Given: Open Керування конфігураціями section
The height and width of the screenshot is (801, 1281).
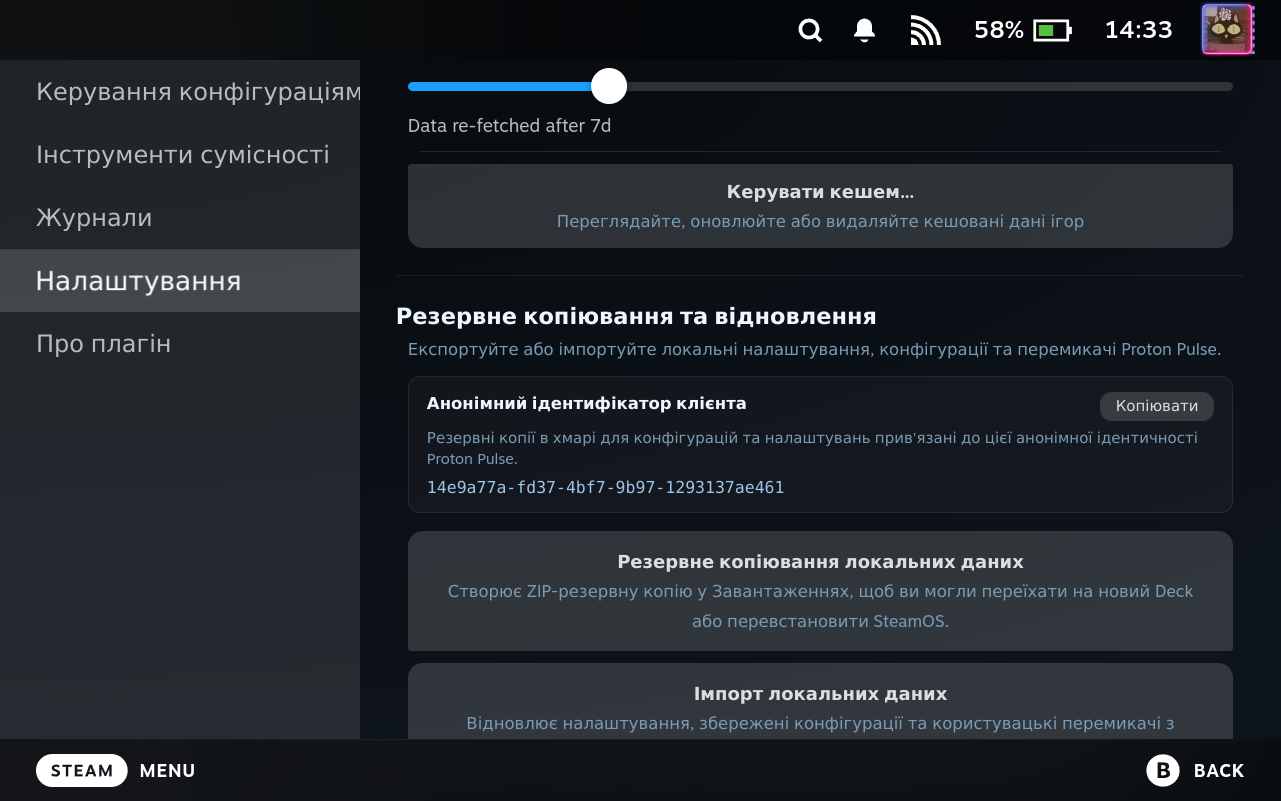Looking at the screenshot, I should click(180, 92).
